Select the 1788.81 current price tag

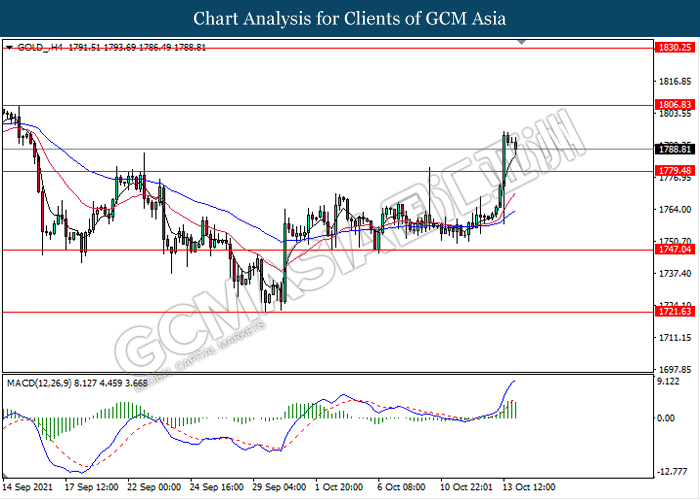coord(675,149)
